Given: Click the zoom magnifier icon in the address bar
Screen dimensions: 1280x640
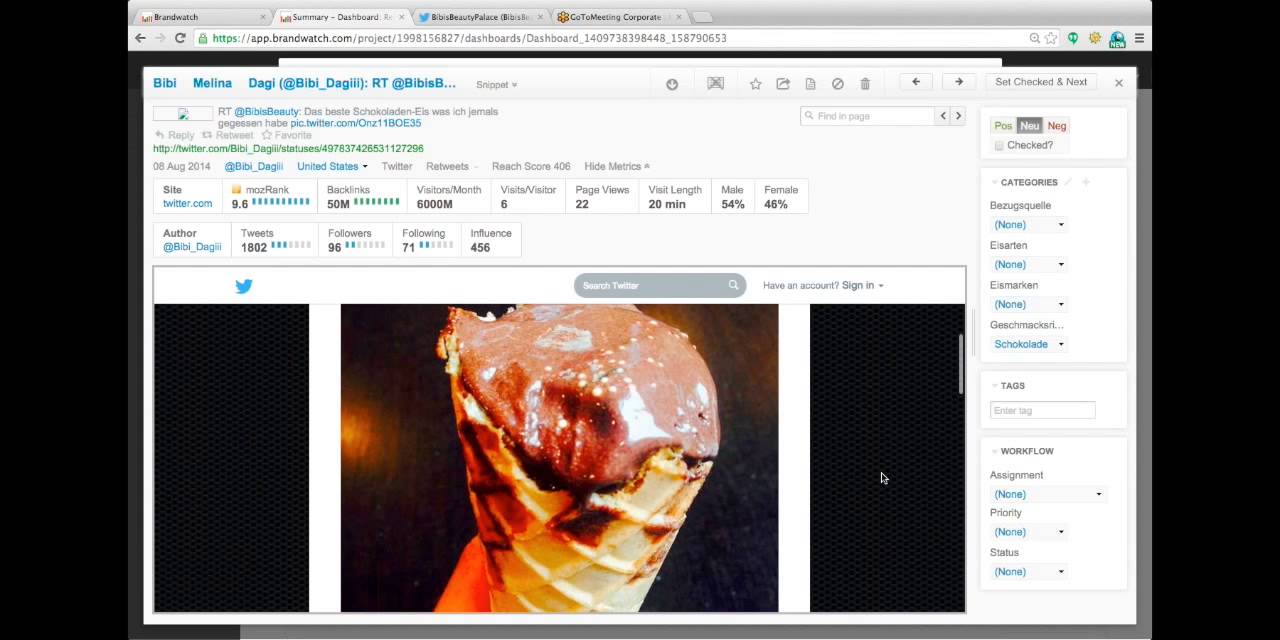Looking at the screenshot, I should [1034, 38].
